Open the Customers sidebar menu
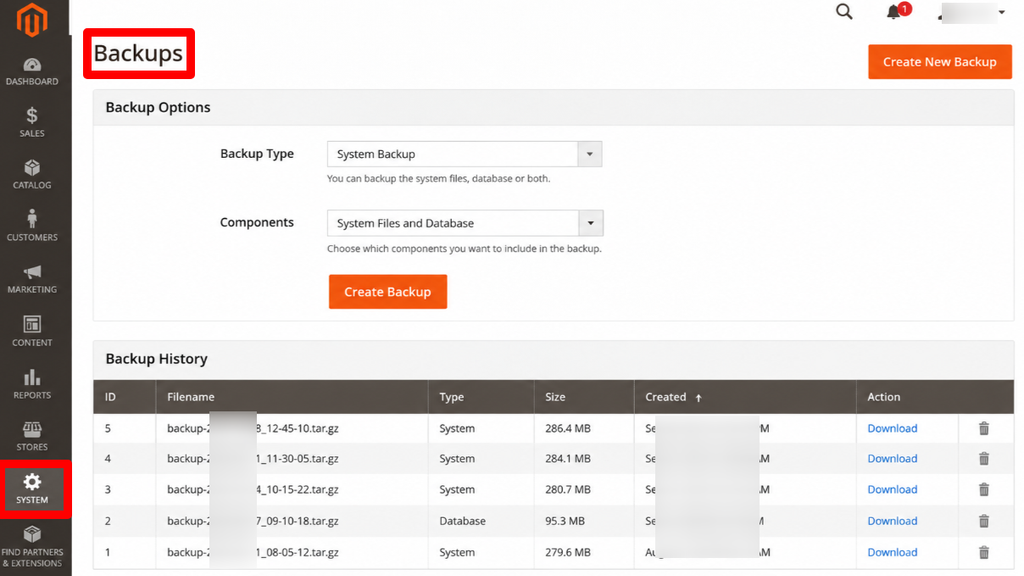 click(x=32, y=226)
